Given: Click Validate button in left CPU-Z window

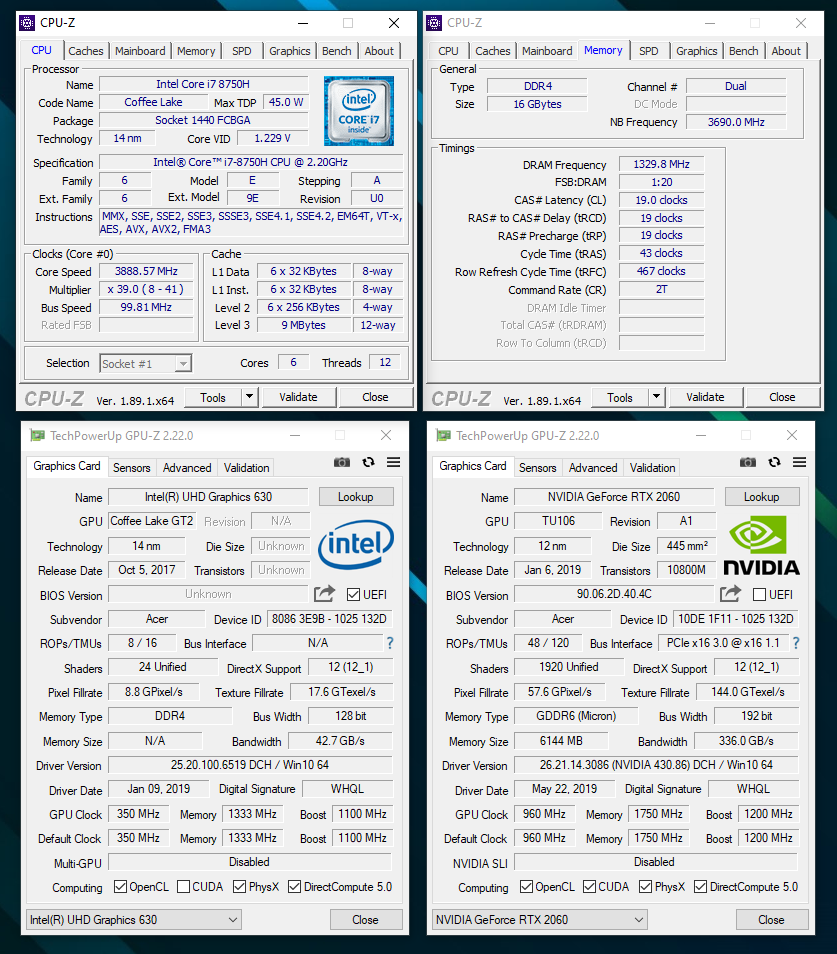Looking at the screenshot, I should (298, 397).
